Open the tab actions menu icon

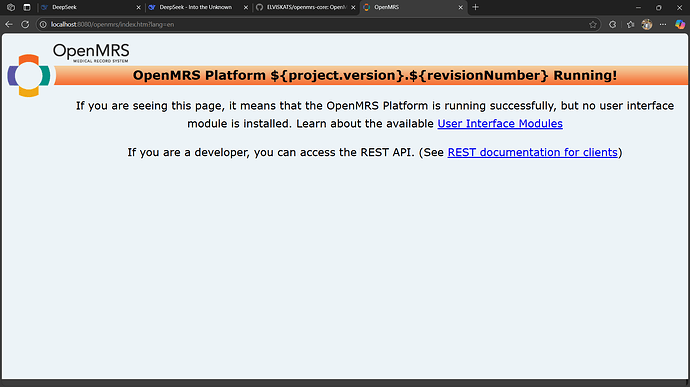pos(27,7)
